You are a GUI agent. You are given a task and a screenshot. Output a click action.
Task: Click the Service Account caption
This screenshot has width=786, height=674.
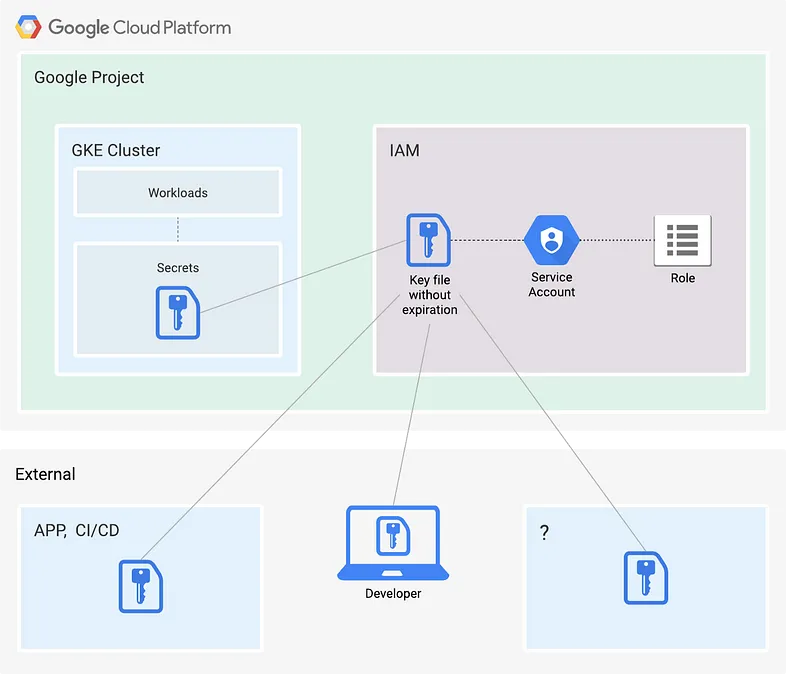551,285
